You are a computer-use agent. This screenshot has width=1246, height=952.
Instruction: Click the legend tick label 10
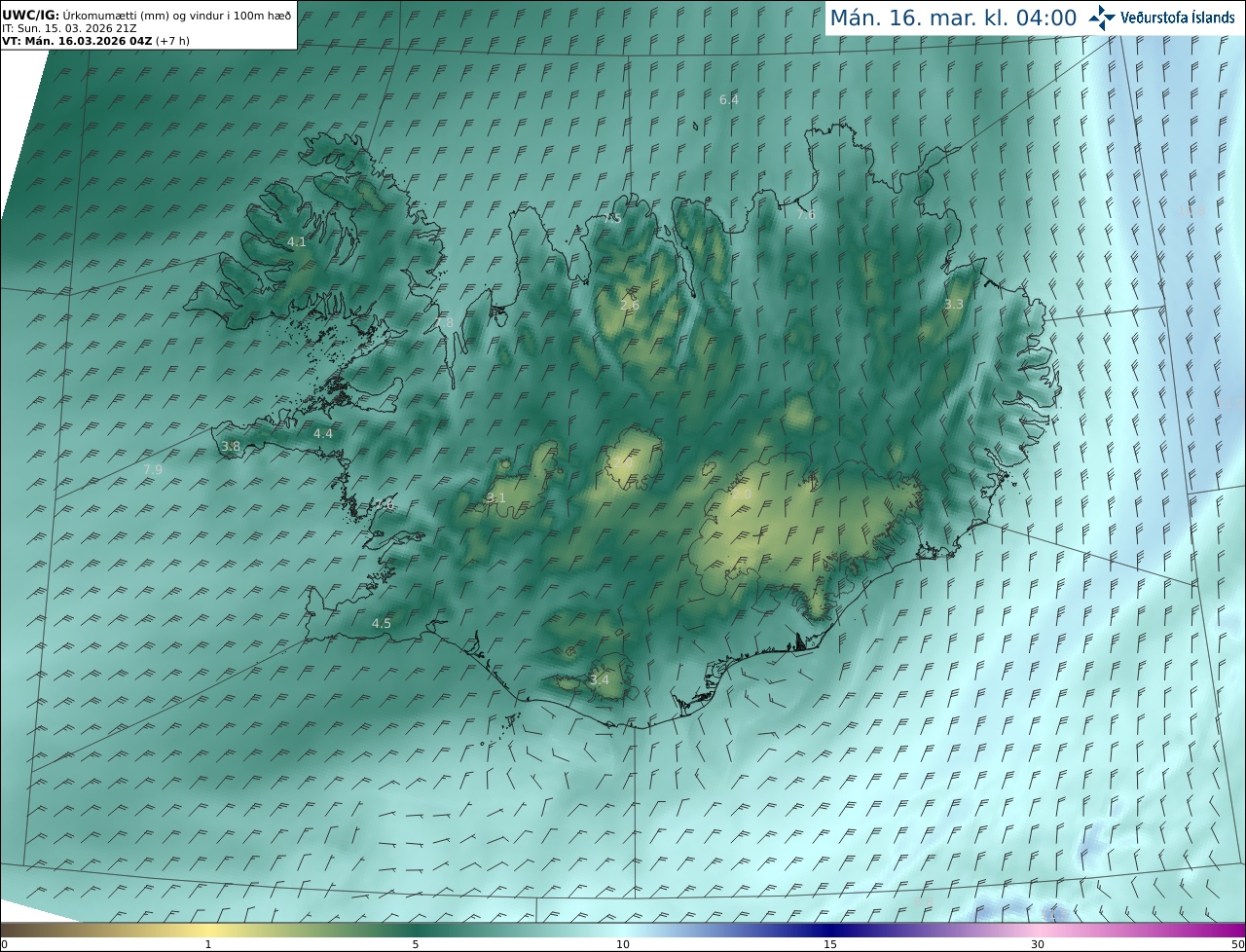pyautogui.click(x=623, y=945)
